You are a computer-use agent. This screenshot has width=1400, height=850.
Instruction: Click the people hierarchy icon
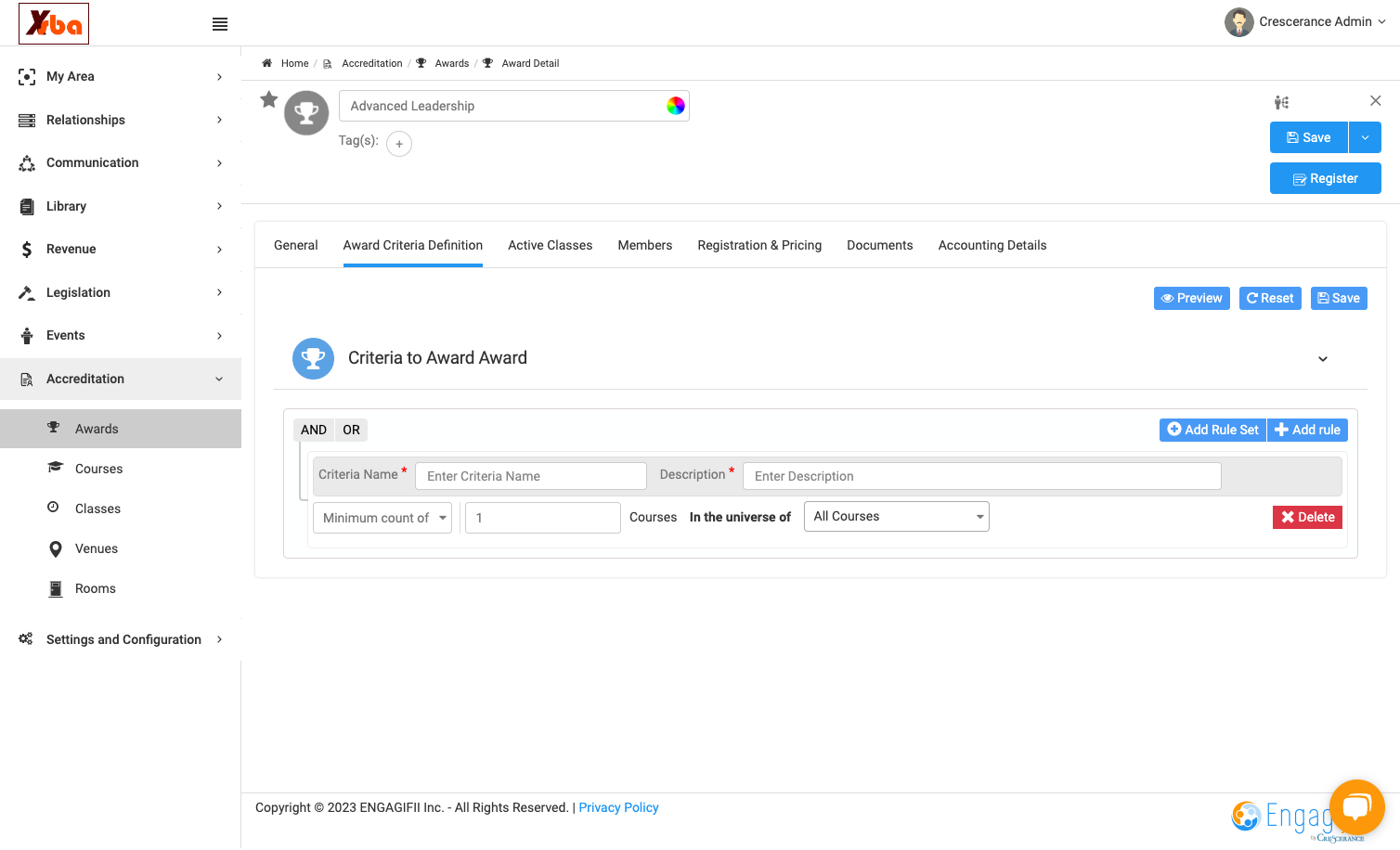pos(1281,102)
